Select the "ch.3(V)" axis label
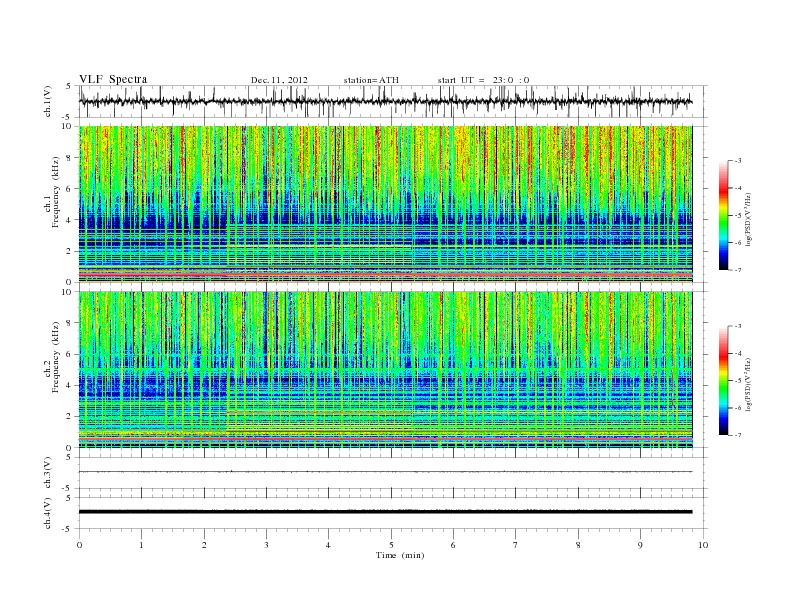This screenshot has height=612, width=792. coord(48,473)
